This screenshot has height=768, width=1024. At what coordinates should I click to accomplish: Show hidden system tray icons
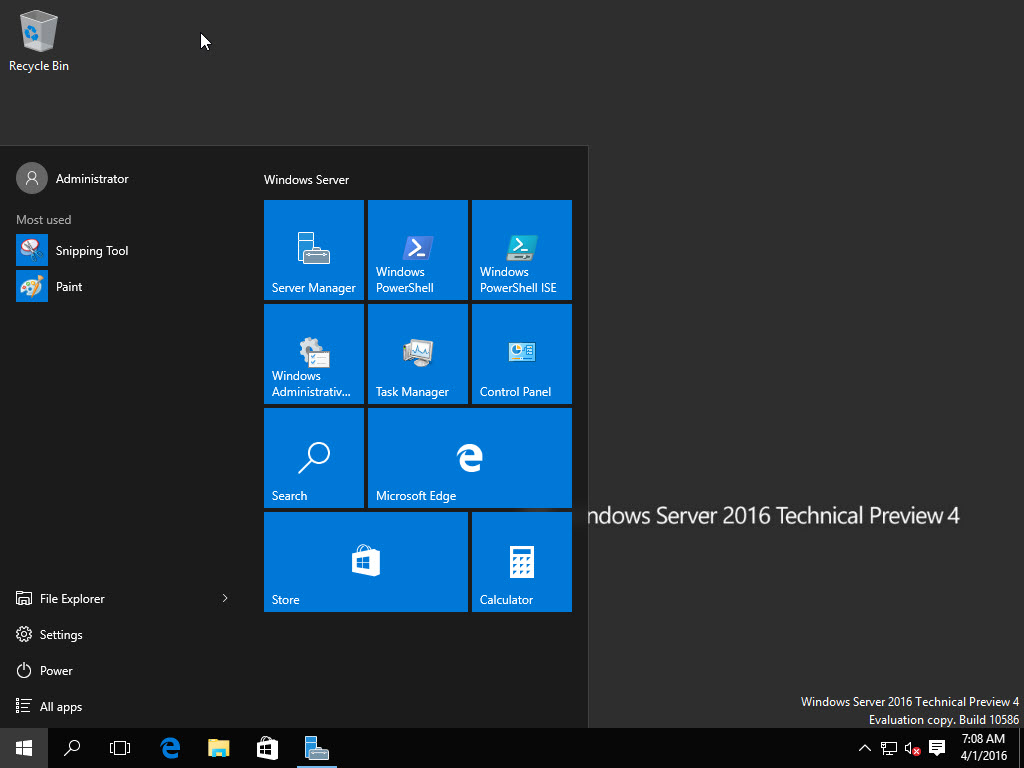tap(865, 748)
